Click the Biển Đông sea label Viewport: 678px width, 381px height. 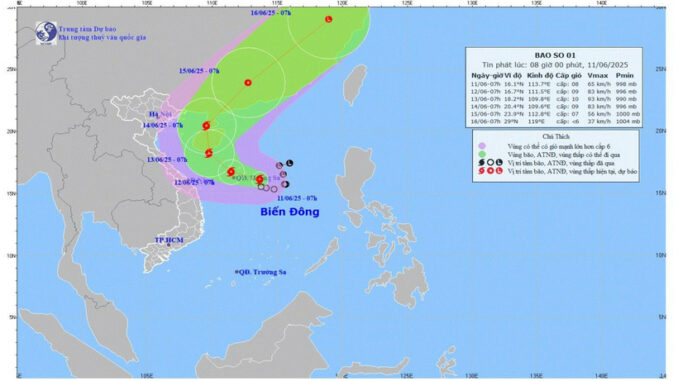(290, 211)
